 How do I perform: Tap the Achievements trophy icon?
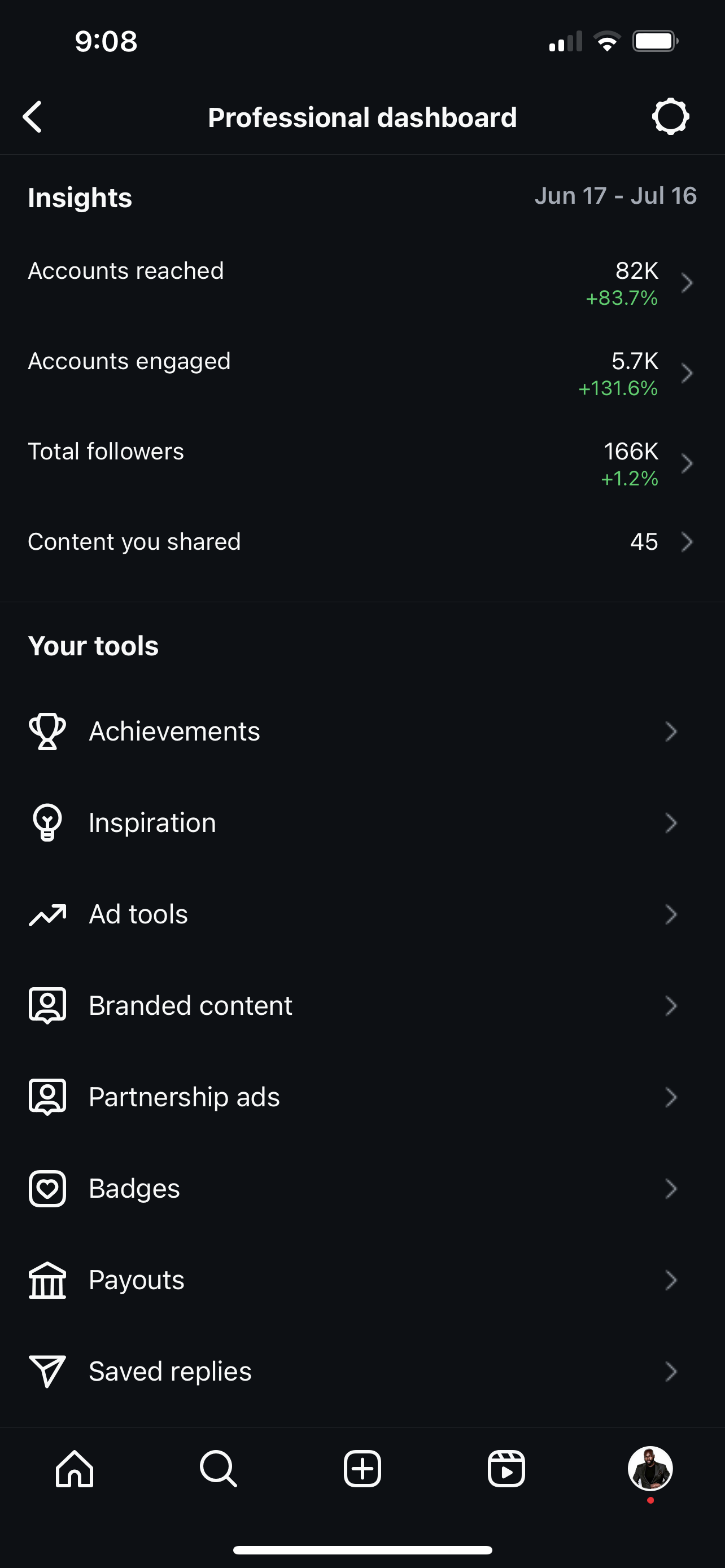pos(47,731)
